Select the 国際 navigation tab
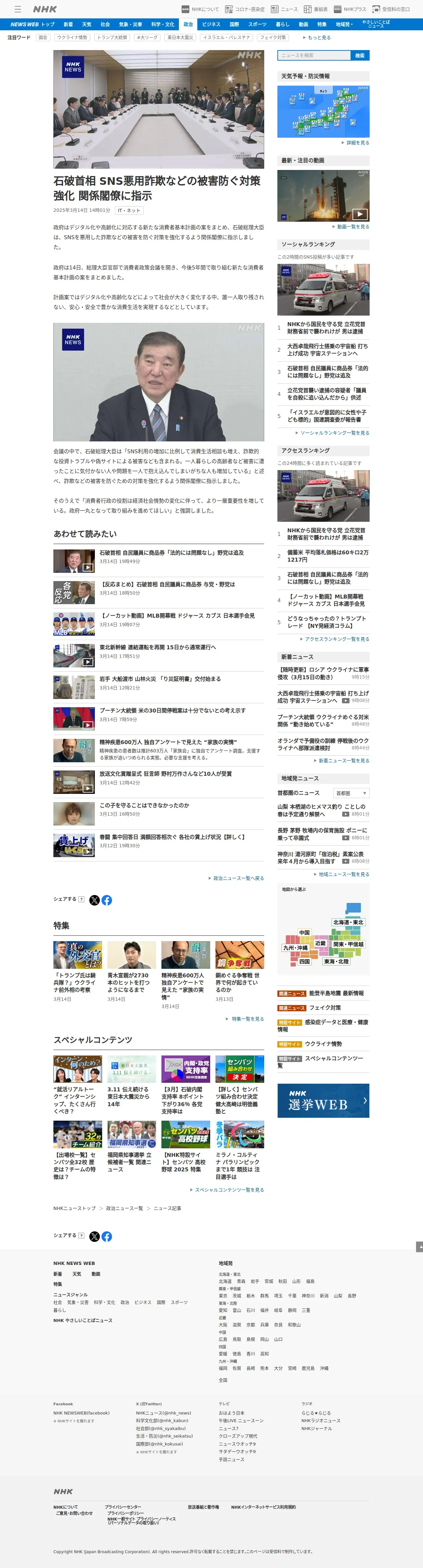This screenshot has height=1568, width=423. click(x=234, y=24)
